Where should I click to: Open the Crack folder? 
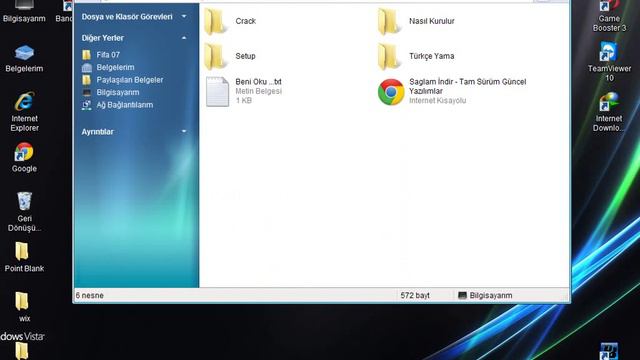[x=215, y=22]
